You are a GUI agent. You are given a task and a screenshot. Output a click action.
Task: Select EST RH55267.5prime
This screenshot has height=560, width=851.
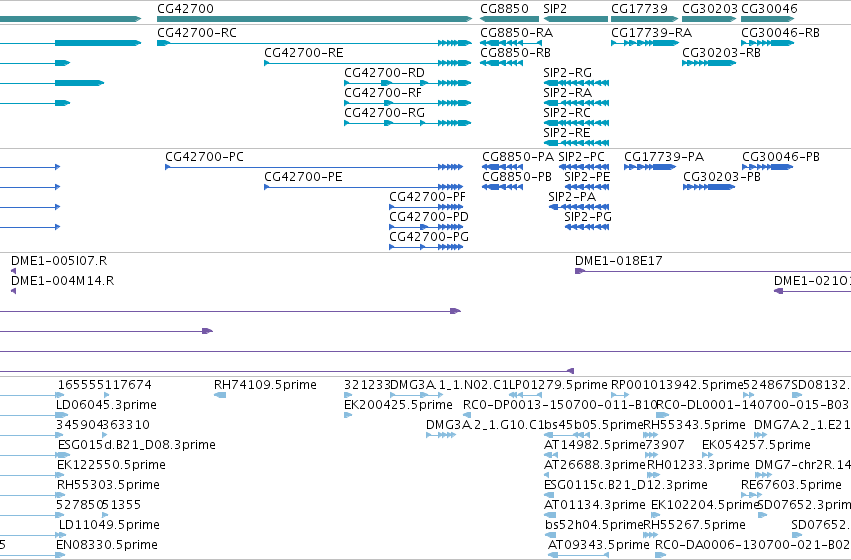point(650,534)
